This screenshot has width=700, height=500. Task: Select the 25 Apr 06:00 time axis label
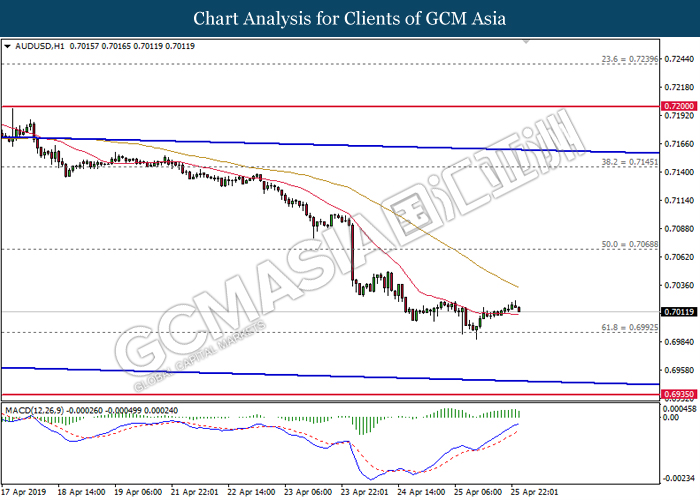[x=478, y=492]
